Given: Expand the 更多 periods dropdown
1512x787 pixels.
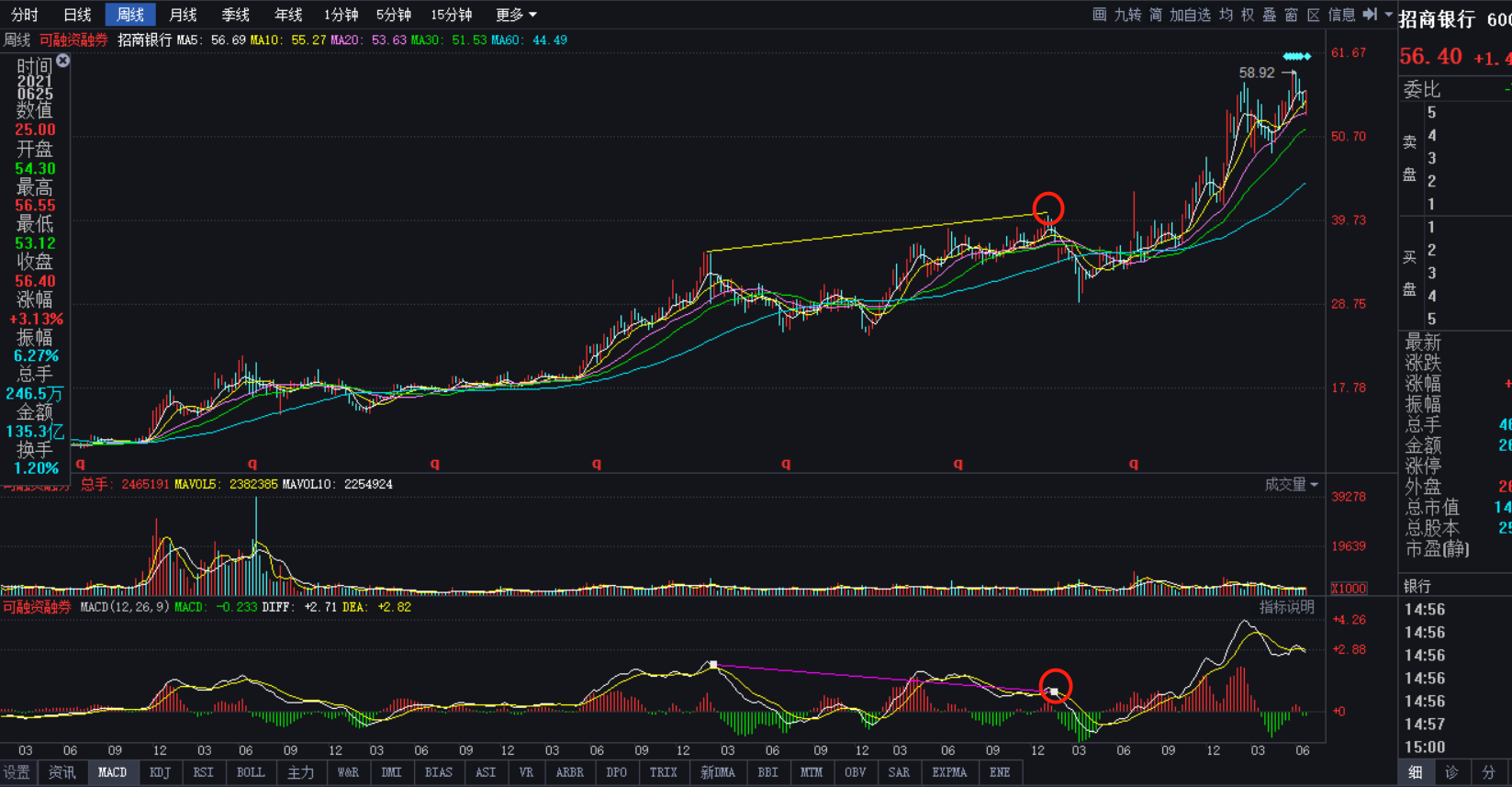Looking at the screenshot, I should 515,15.
